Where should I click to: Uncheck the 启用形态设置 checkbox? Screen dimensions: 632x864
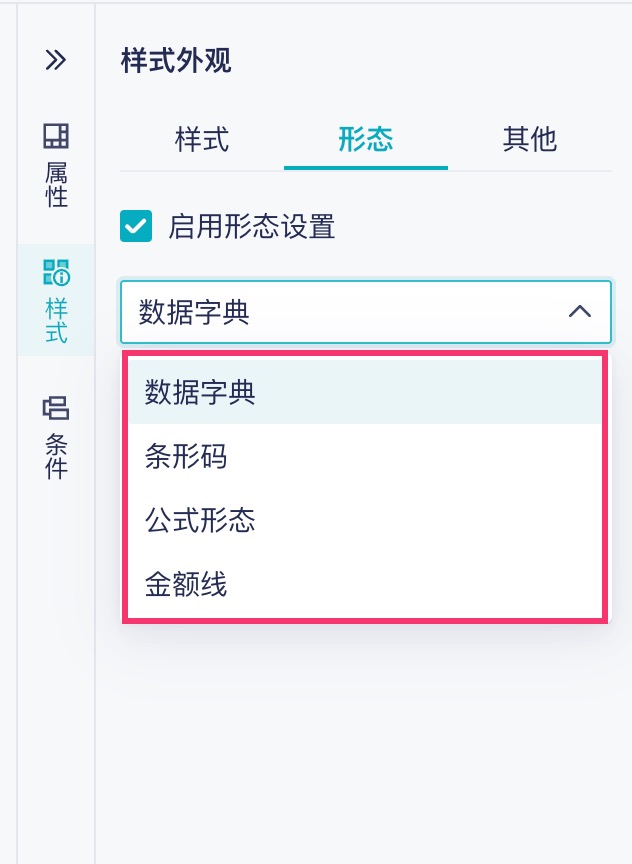click(x=136, y=226)
